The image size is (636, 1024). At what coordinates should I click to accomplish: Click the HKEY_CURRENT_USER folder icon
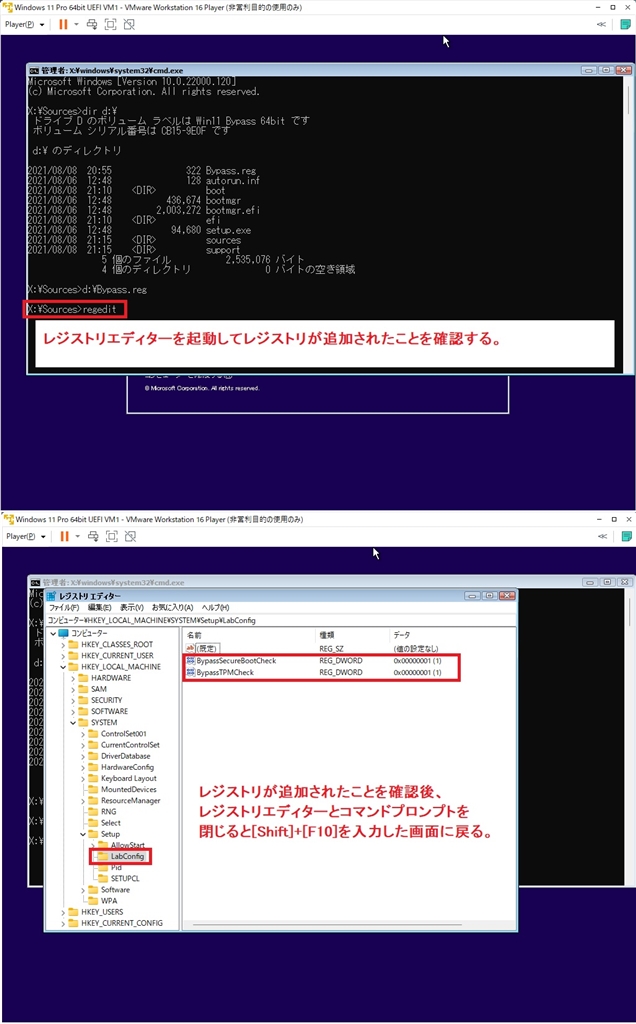click(x=73, y=656)
